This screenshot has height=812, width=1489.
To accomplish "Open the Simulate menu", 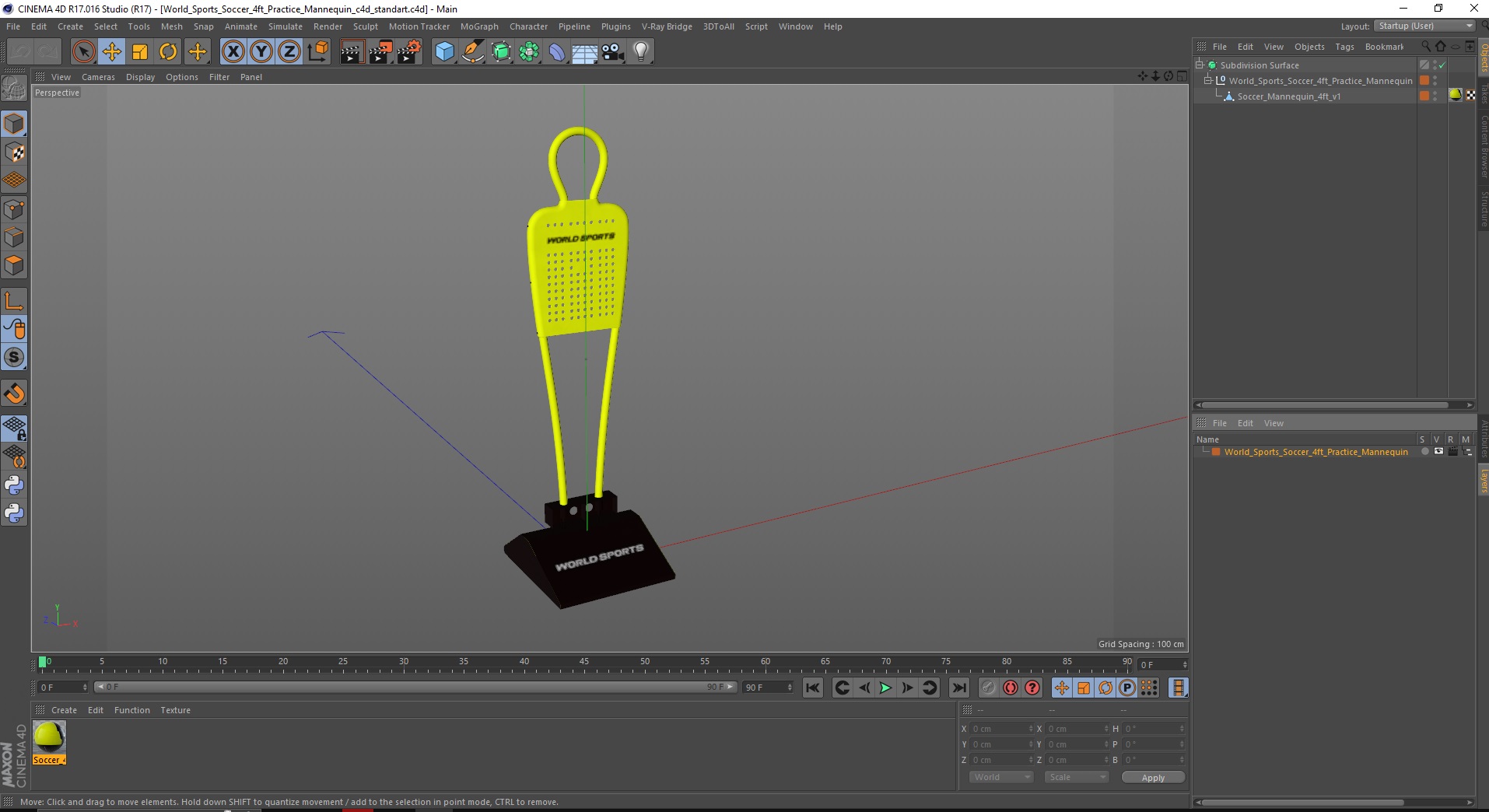I will [285, 26].
